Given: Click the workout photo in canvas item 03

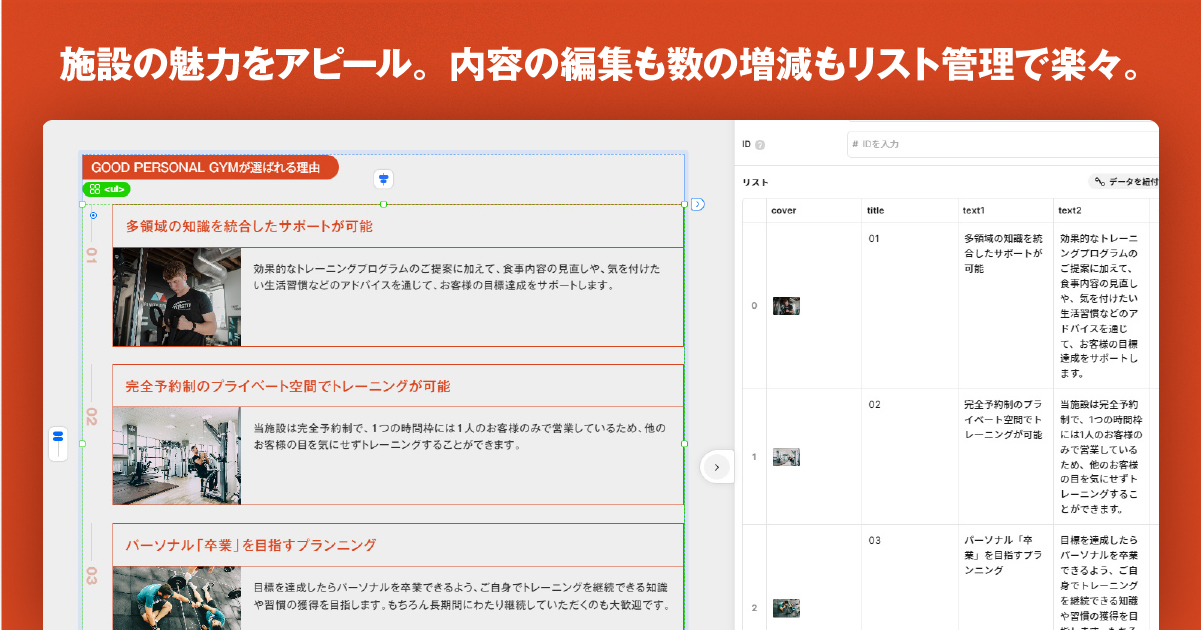Looking at the screenshot, I should point(177,598).
